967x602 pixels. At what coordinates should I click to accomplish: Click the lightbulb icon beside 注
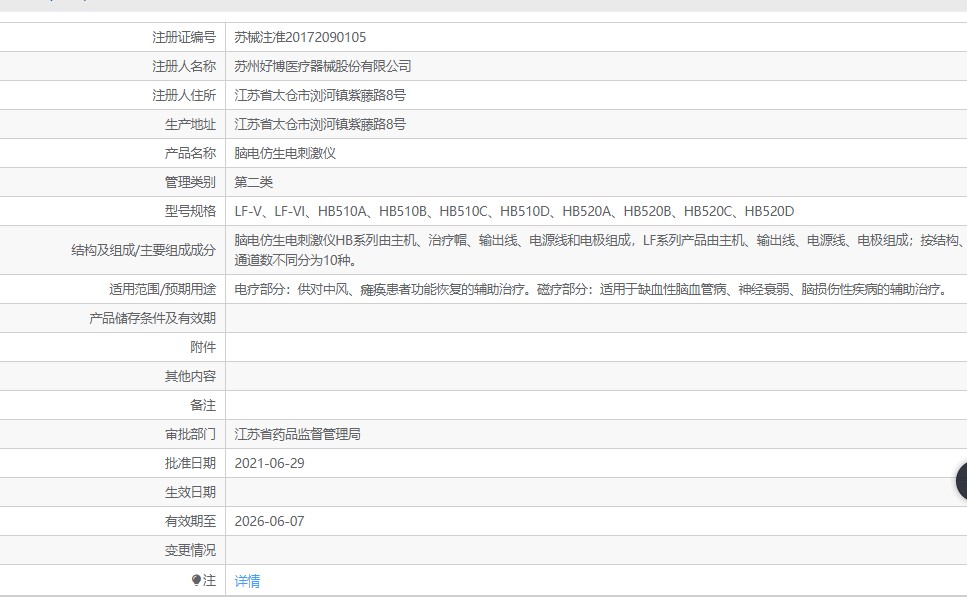point(196,580)
